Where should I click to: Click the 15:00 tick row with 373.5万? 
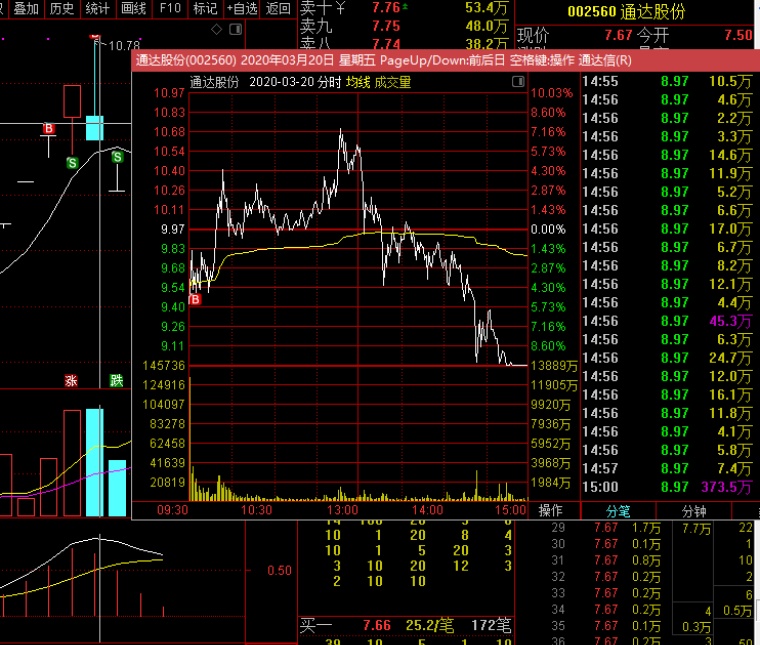coord(667,487)
